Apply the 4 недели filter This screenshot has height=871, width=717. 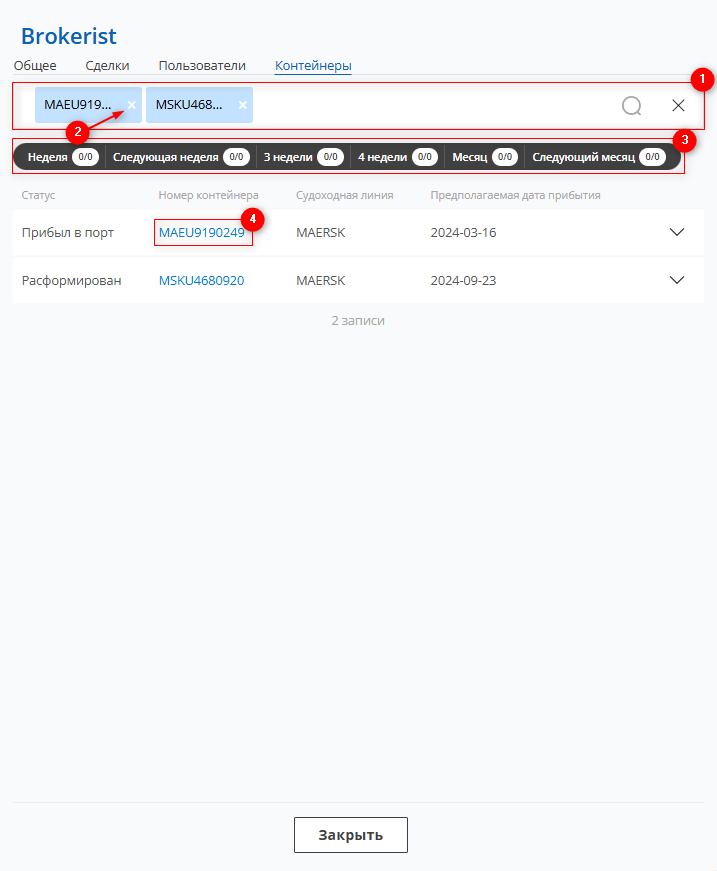point(398,157)
